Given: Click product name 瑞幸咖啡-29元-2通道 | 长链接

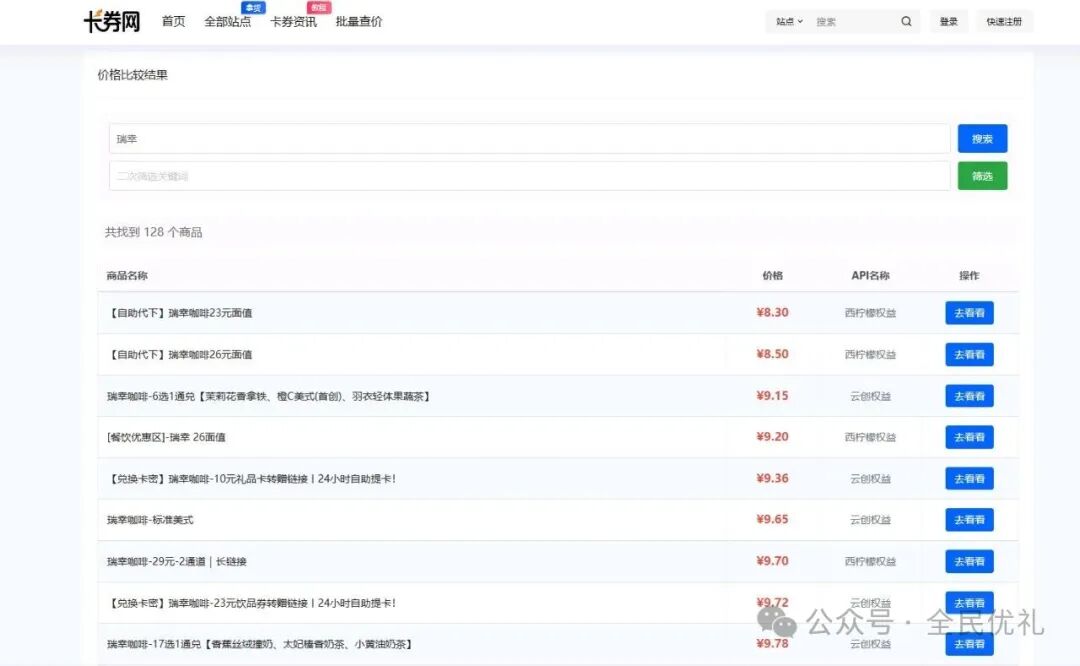Looking at the screenshot, I should coord(177,561).
